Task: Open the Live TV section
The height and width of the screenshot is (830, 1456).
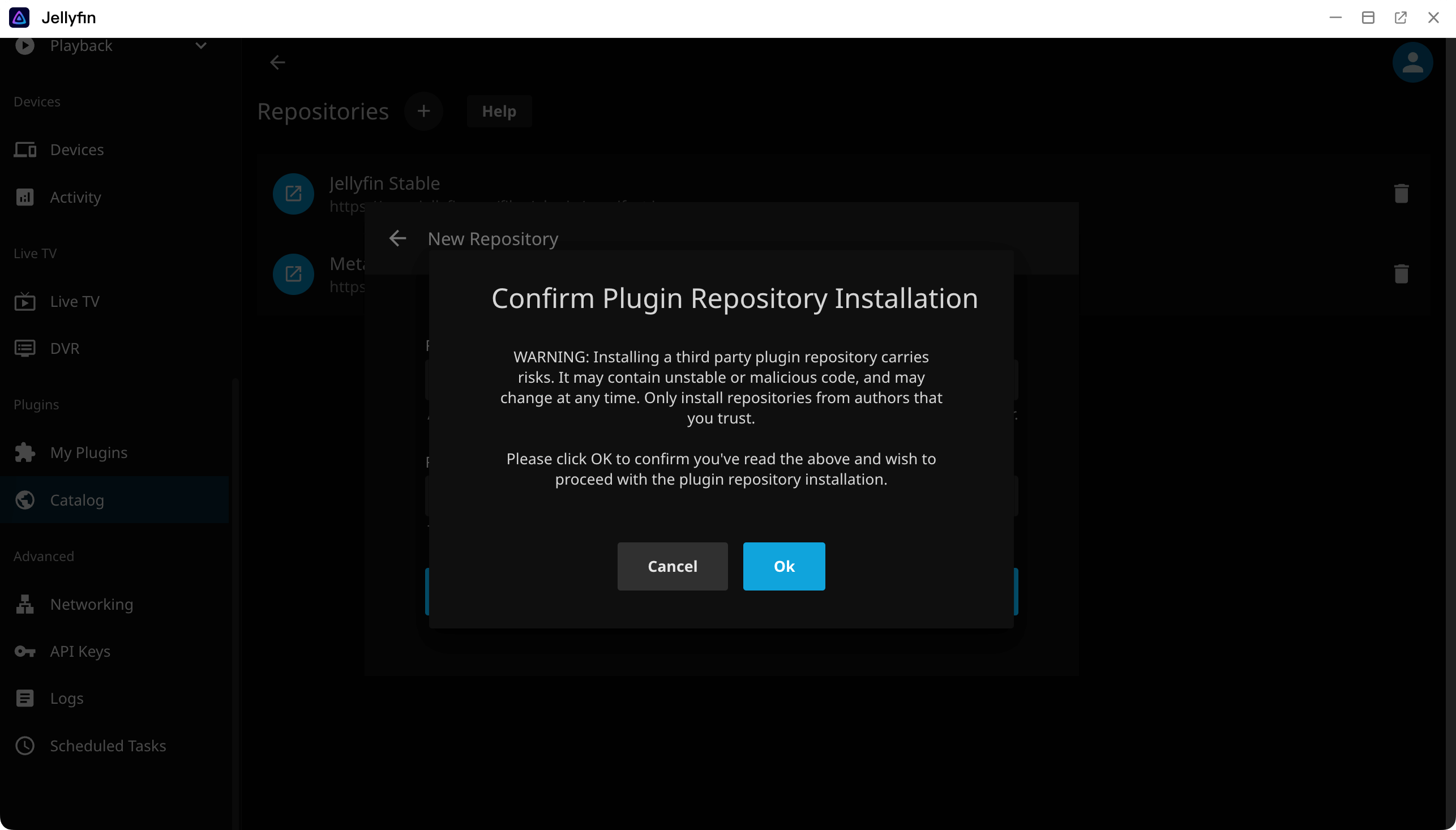Action: pos(74,301)
